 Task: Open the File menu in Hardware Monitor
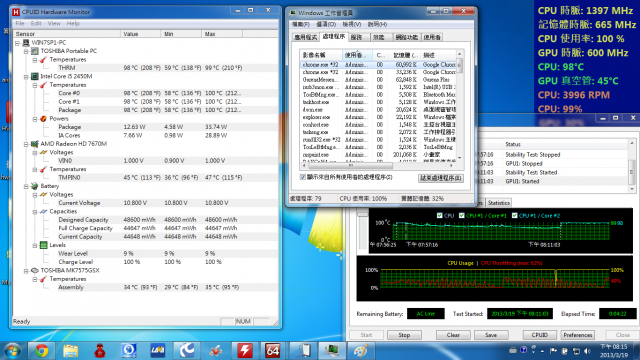pos(20,24)
